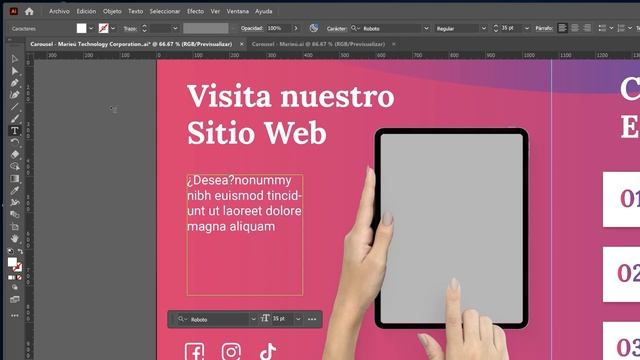The width and height of the screenshot is (640, 360).
Task: Expand the stroke color dropdown
Action: tap(113, 29)
